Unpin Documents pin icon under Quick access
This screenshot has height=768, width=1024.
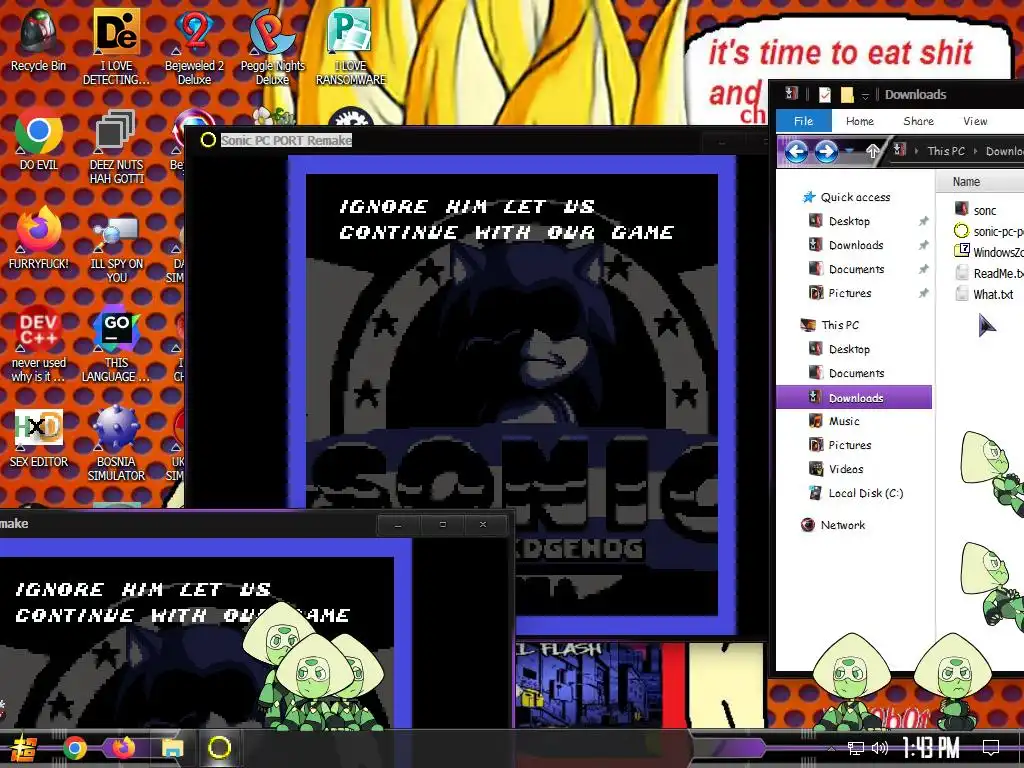click(923, 269)
